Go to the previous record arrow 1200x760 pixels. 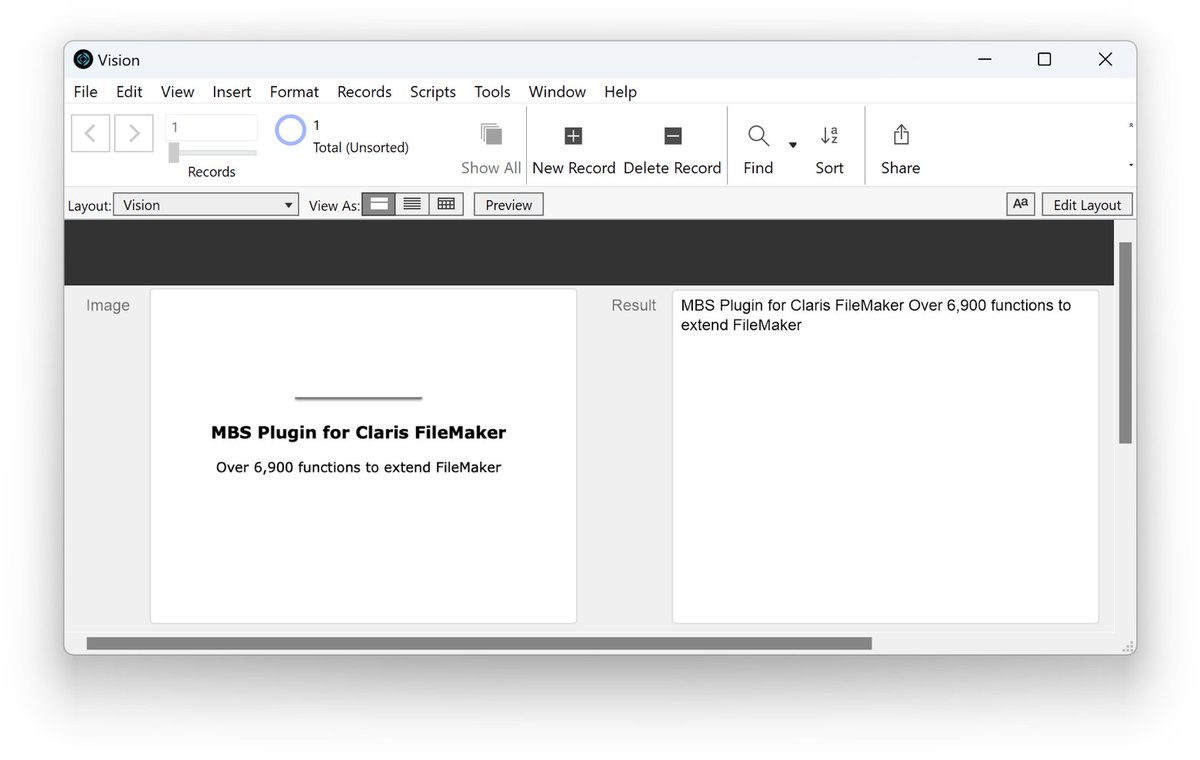pyautogui.click(x=90, y=133)
